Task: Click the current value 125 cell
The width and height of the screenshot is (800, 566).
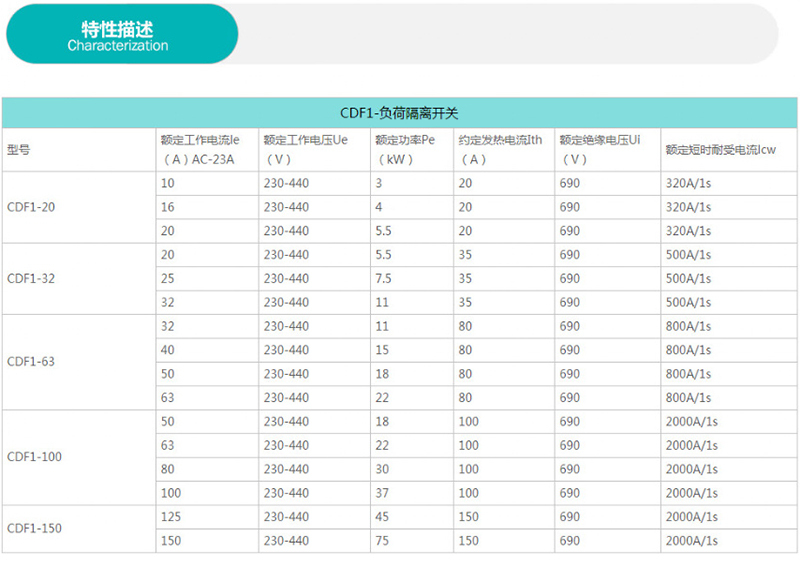Action: (207, 517)
